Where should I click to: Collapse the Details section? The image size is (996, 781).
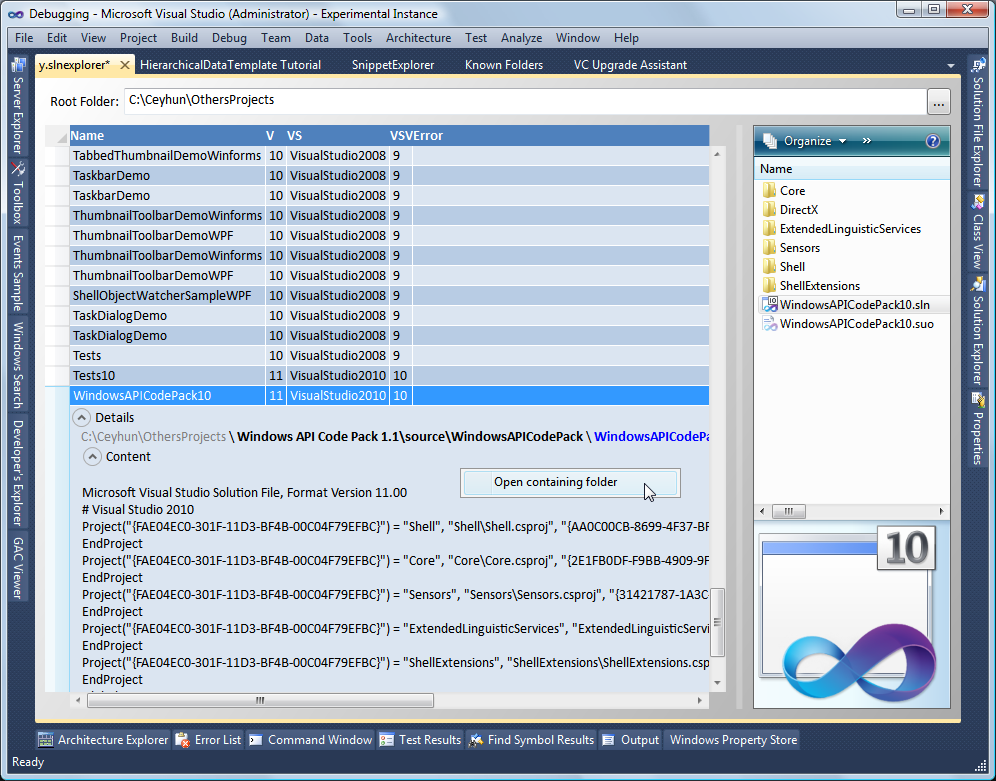pyautogui.click(x=81, y=418)
